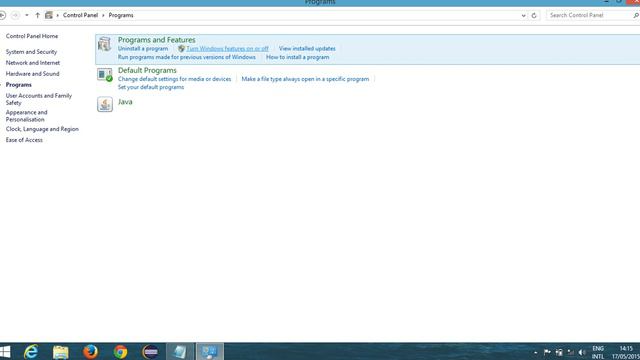
Task: Open the taskbar clock and date
Action: point(625,352)
